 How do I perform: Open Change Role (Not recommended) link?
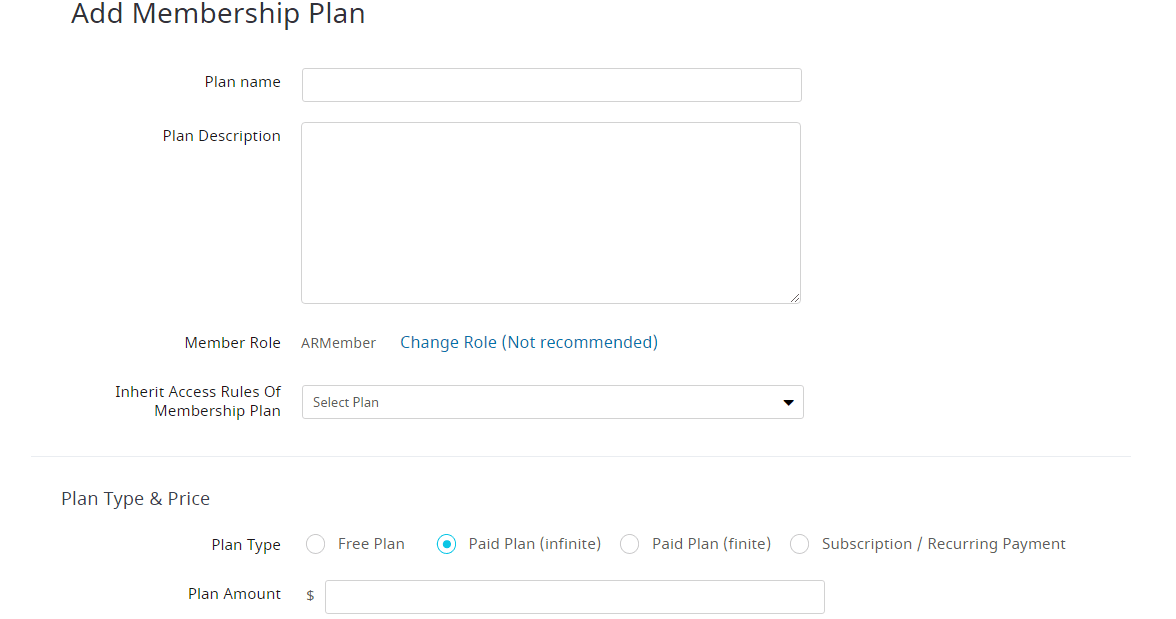[529, 342]
